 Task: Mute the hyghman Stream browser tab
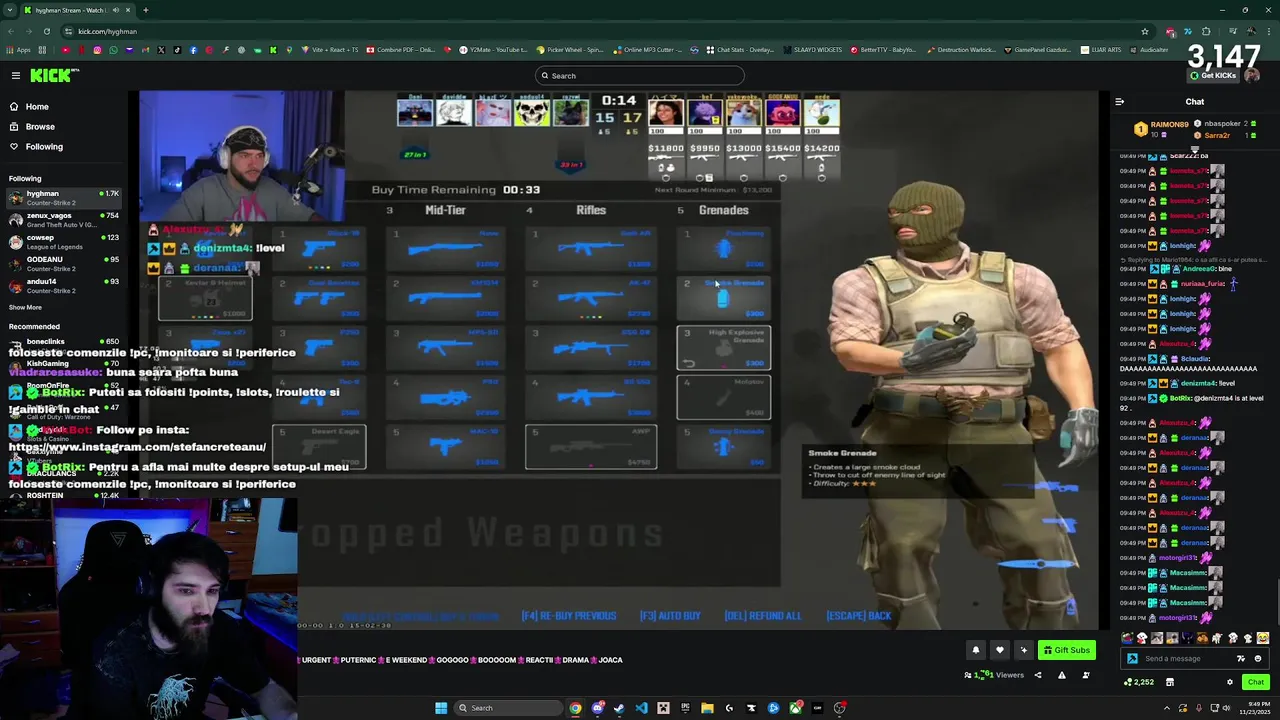coord(115,10)
